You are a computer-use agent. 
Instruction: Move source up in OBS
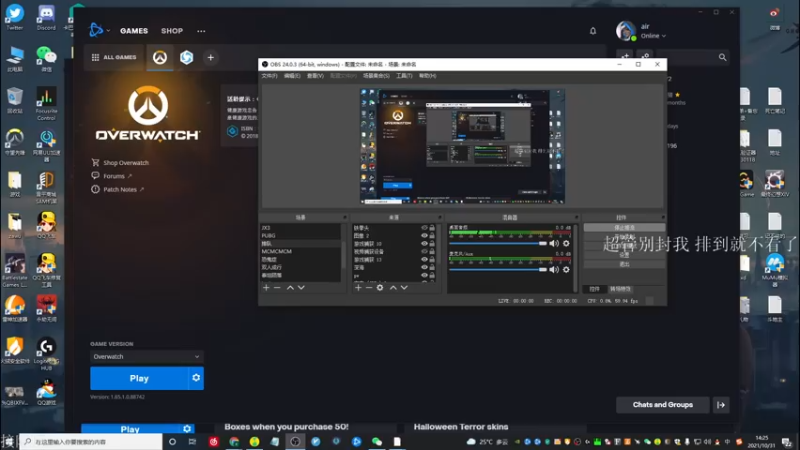click(x=393, y=288)
